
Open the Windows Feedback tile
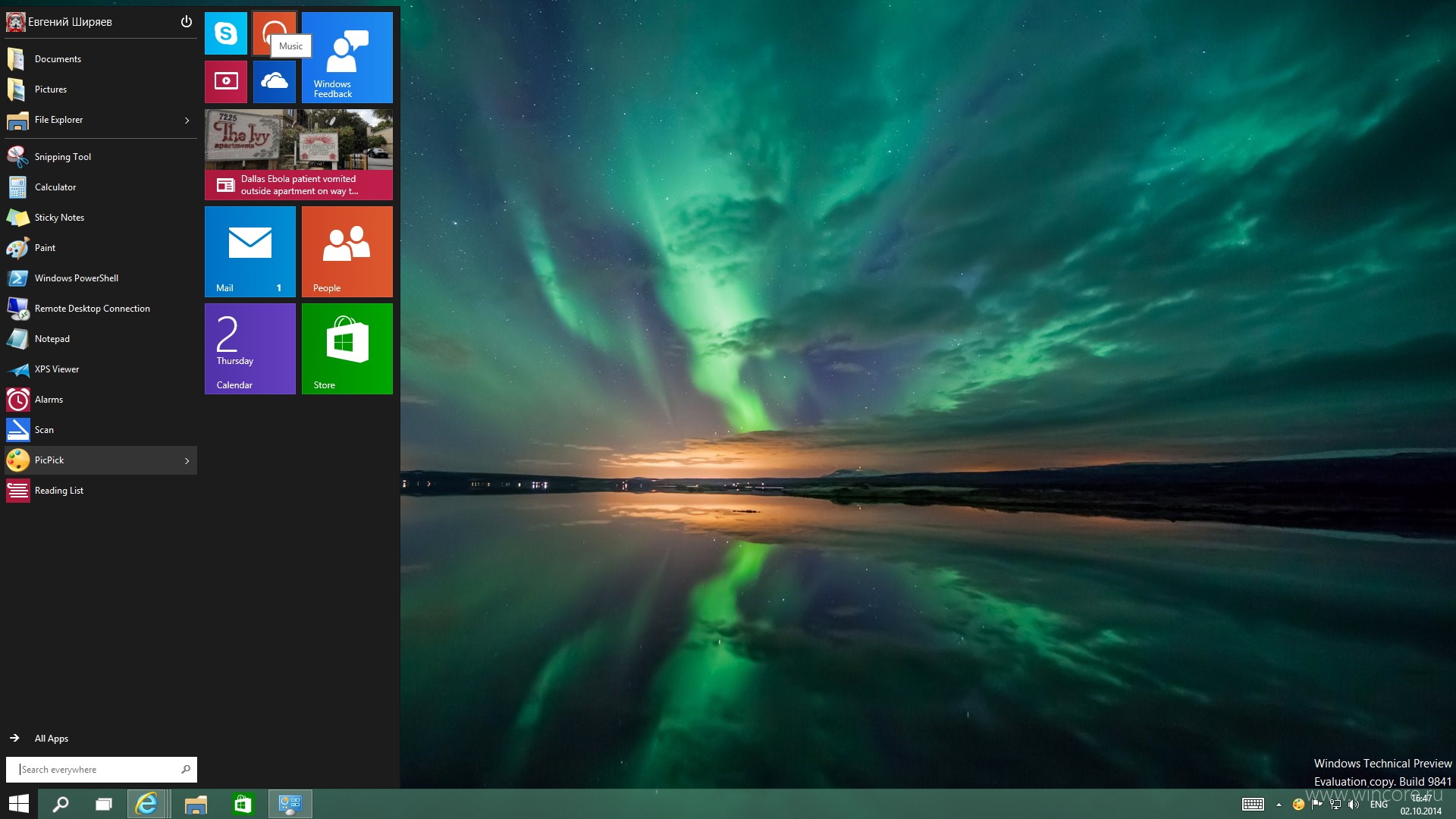click(347, 58)
